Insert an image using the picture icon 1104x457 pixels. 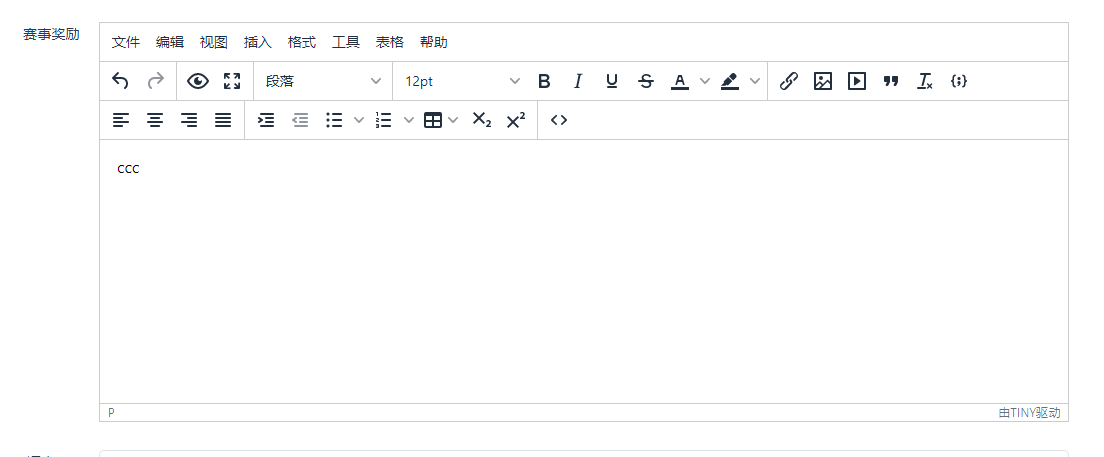tap(823, 81)
